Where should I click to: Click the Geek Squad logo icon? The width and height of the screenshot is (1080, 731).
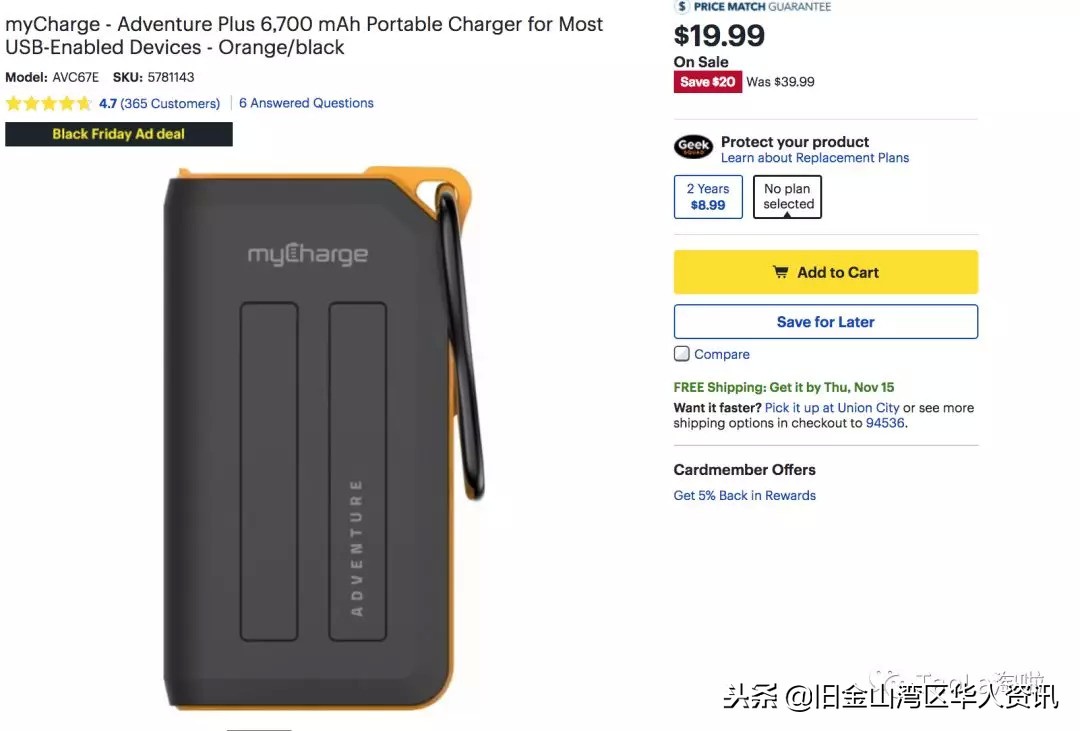(693, 146)
